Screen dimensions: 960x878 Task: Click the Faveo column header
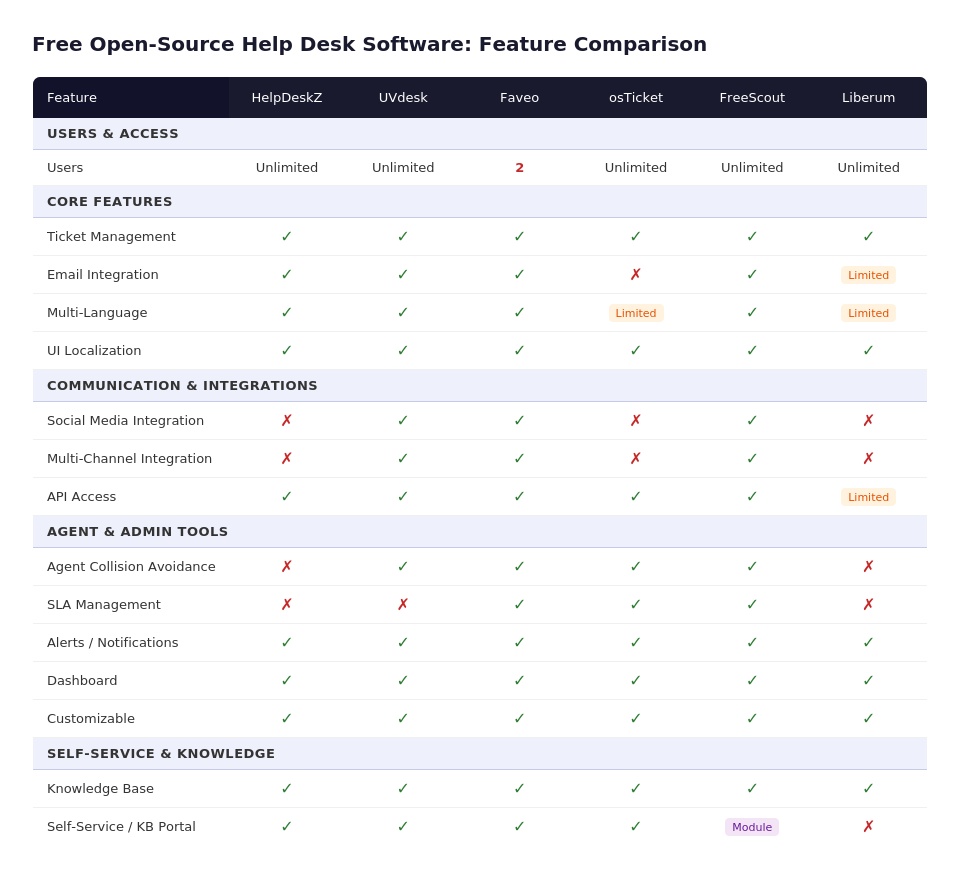pyautogui.click(x=519, y=97)
